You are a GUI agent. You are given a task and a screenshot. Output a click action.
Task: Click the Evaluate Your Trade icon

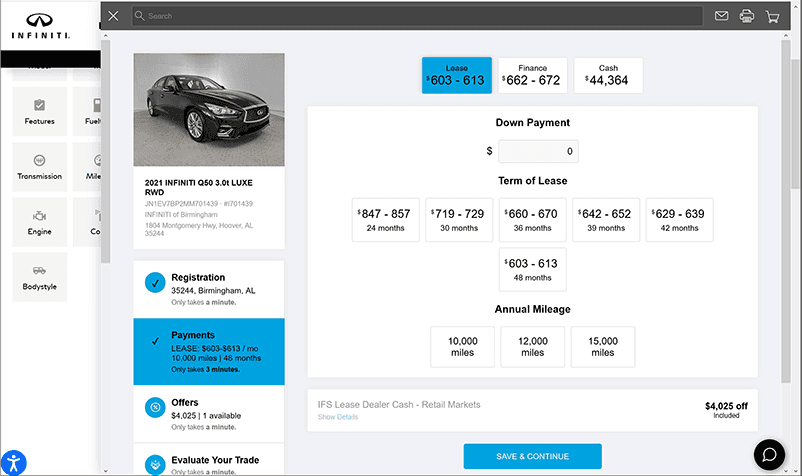(x=155, y=464)
